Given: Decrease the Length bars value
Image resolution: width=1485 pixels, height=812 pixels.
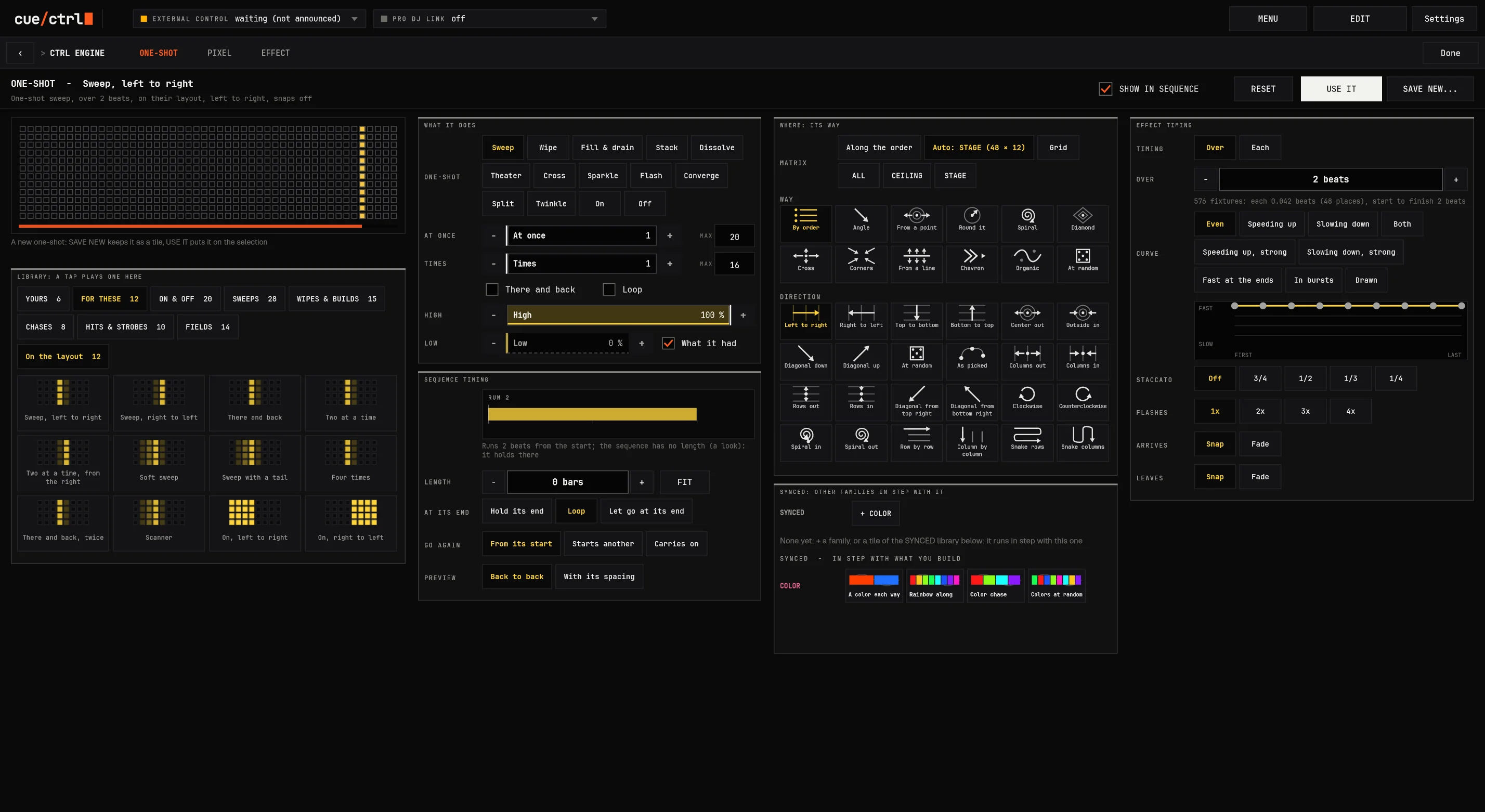Looking at the screenshot, I should point(493,482).
